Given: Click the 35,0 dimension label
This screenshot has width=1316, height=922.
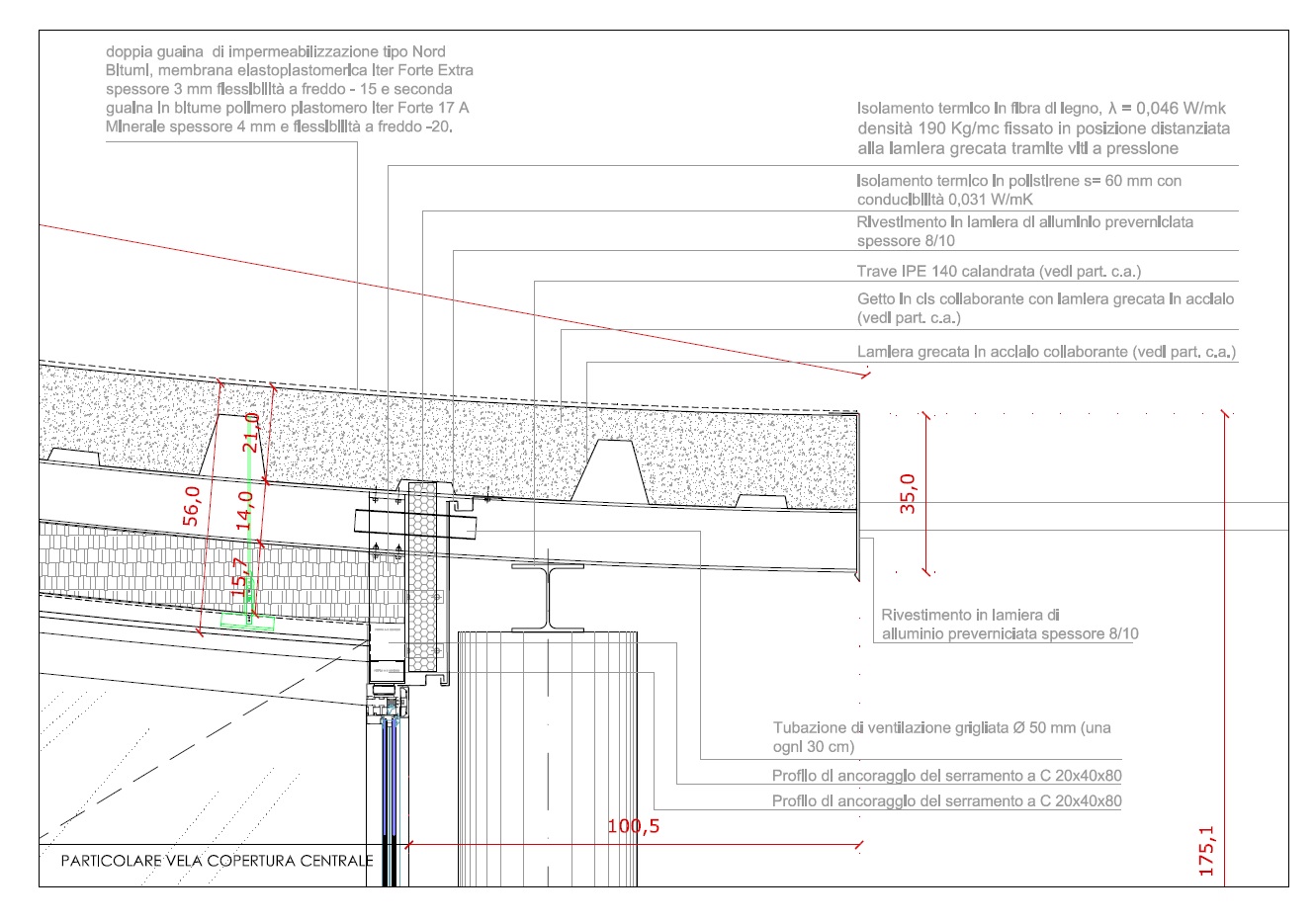Looking at the screenshot, I should pyautogui.click(x=908, y=494).
